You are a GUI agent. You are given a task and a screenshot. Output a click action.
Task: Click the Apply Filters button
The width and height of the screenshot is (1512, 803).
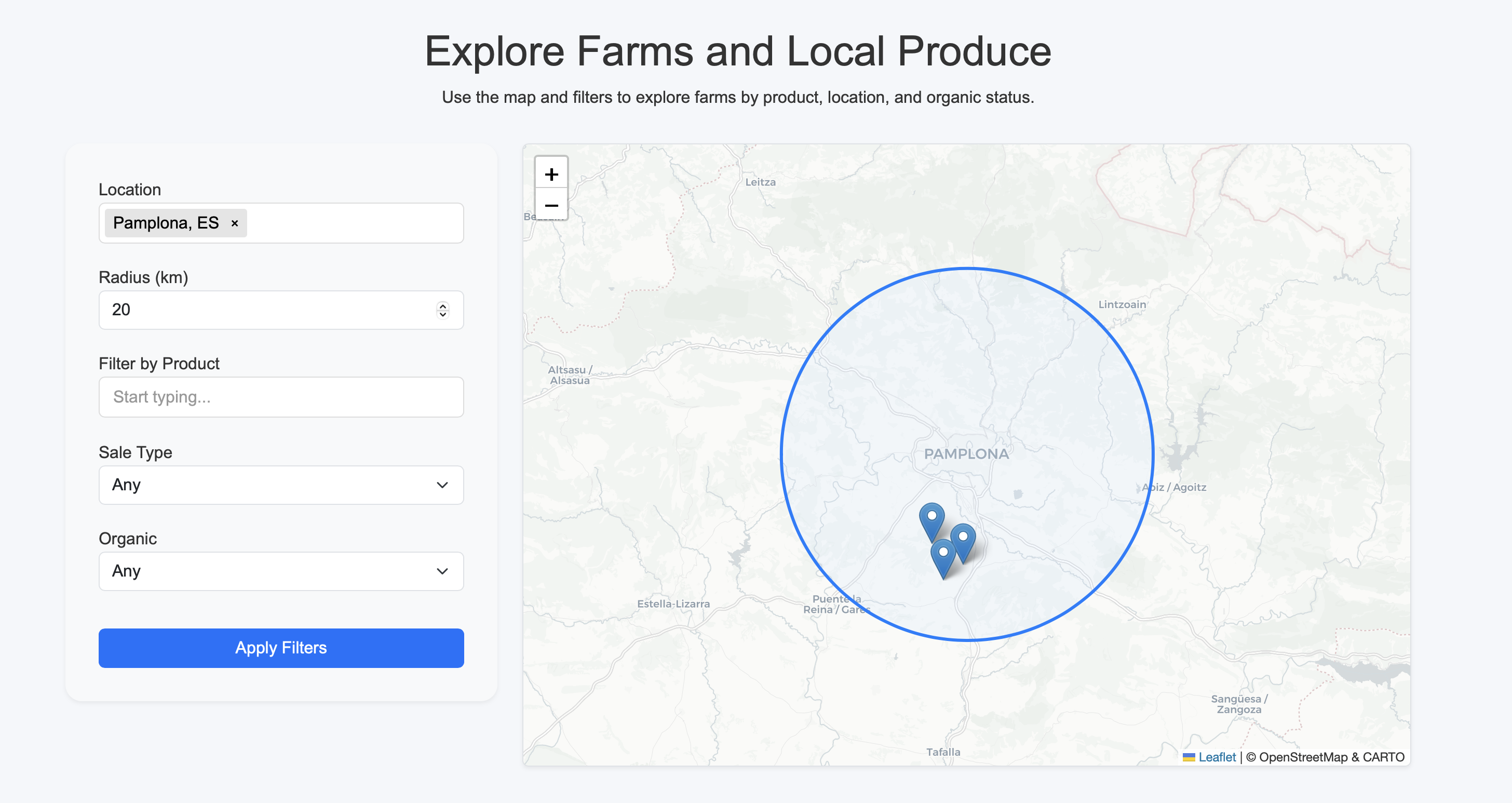click(280, 648)
